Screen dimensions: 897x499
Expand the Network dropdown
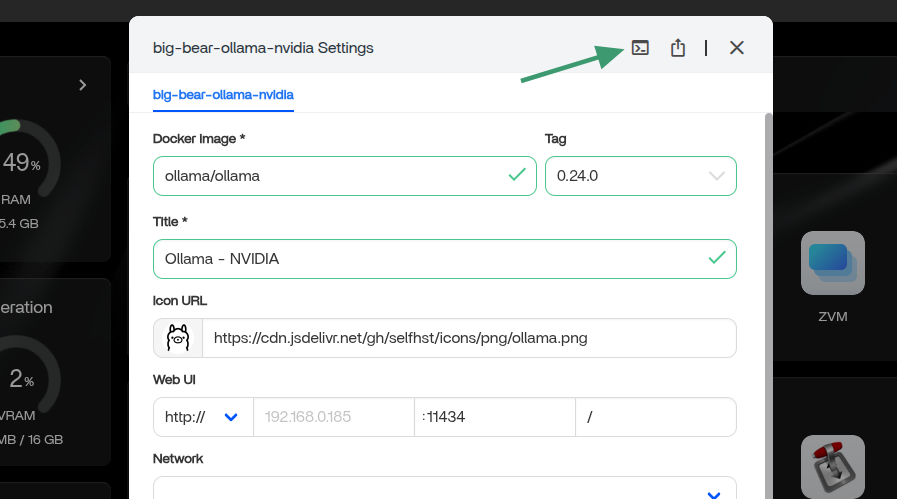click(444, 488)
